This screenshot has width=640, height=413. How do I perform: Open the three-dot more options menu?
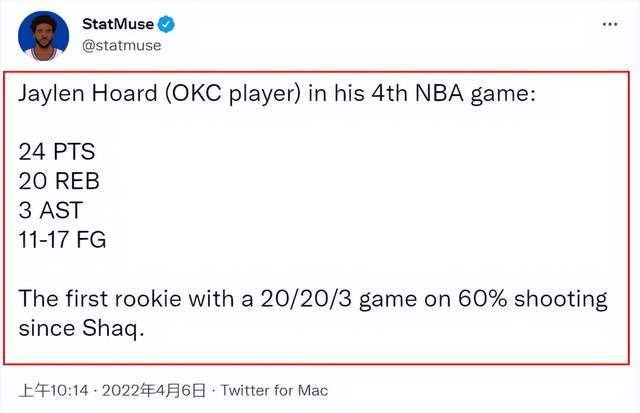point(610,24)
